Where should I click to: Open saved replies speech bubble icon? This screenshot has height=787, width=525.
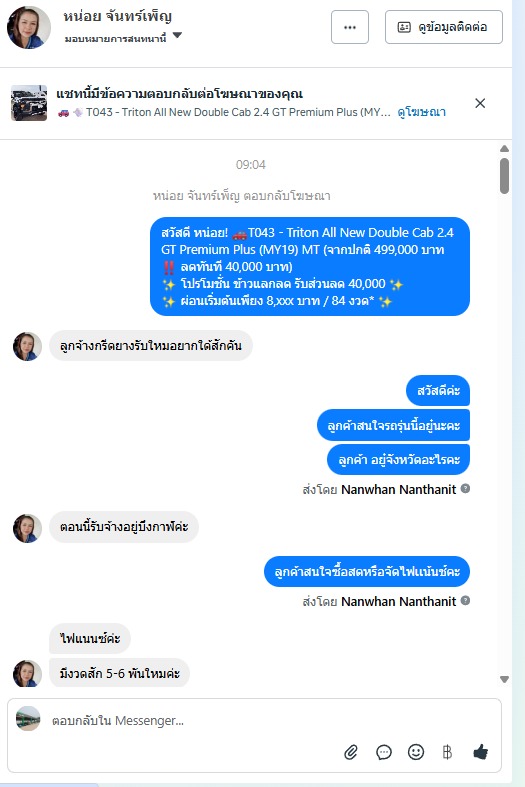click(x=384, y=752)
